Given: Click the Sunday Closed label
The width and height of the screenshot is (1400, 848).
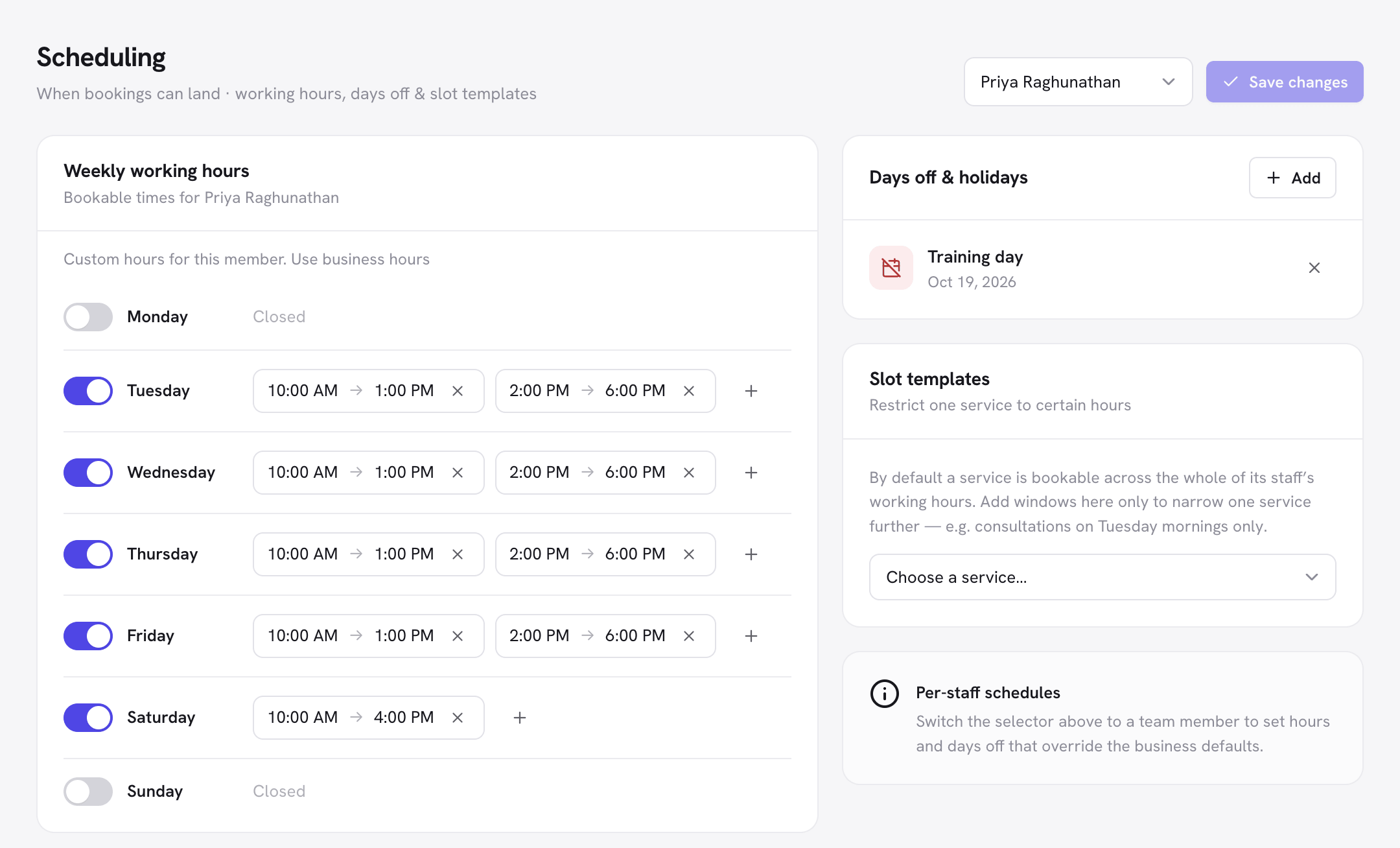Looking at the screenshot, I should click(x=279, y=792).
